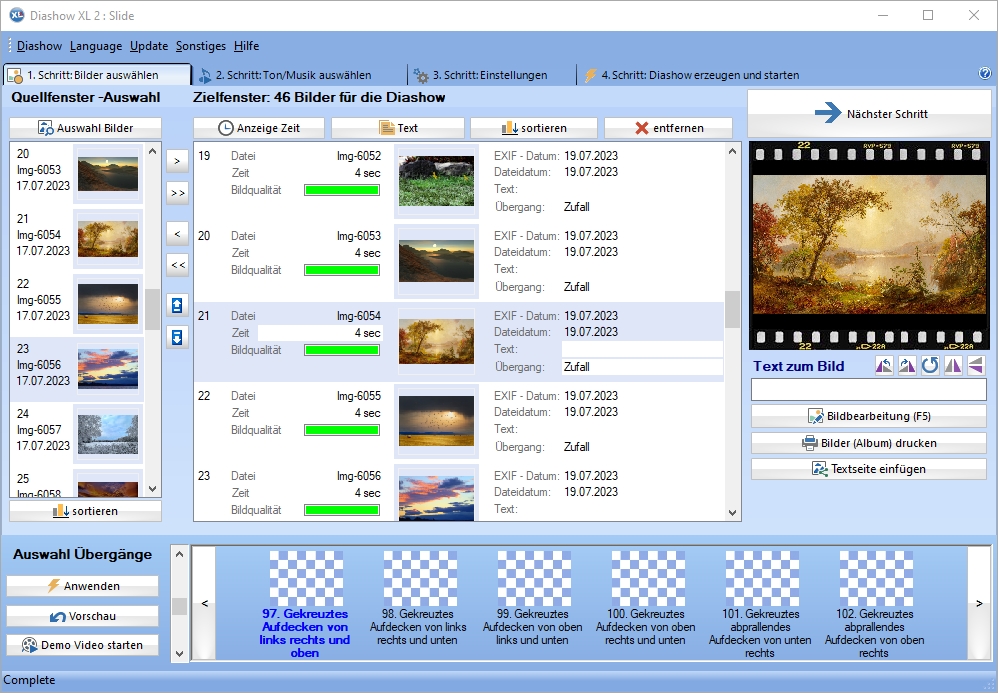Select source row 23 Img-6056
The image size is (998, 693).
pos(77,368)
